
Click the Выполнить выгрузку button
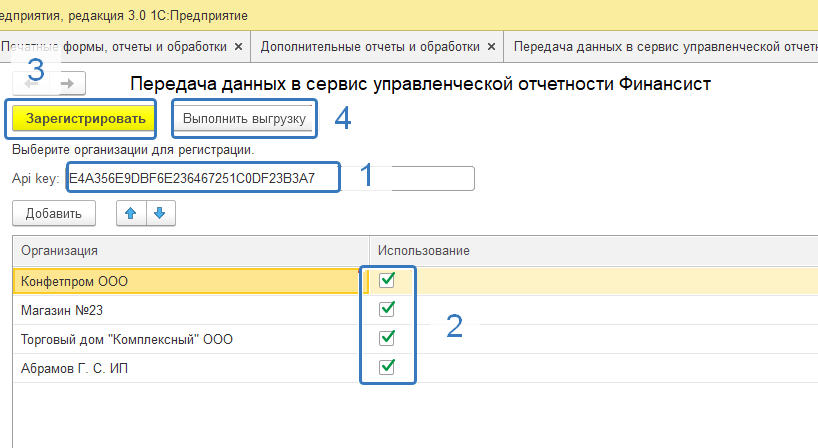tap(244, 118)
